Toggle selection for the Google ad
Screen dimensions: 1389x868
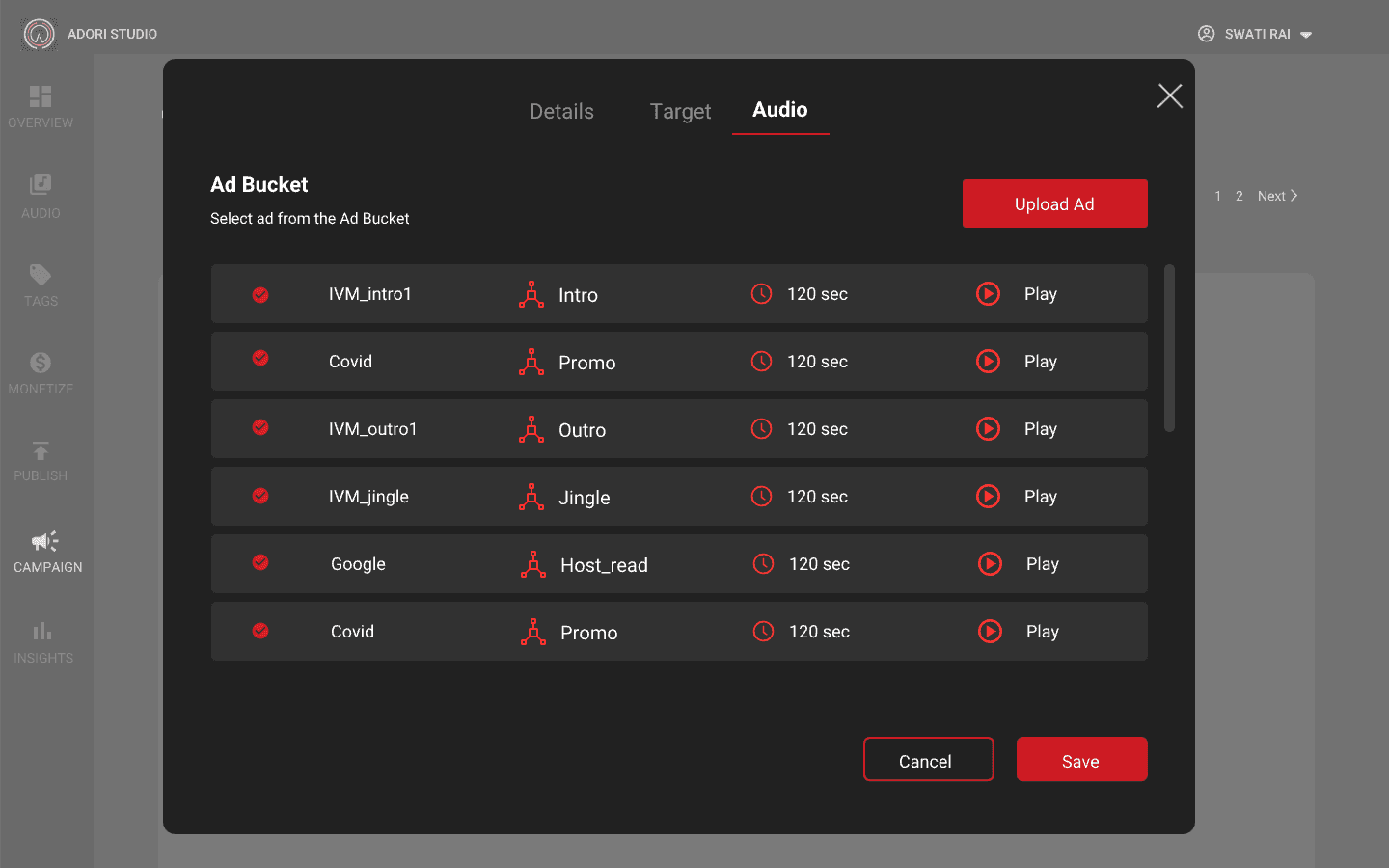260,562
